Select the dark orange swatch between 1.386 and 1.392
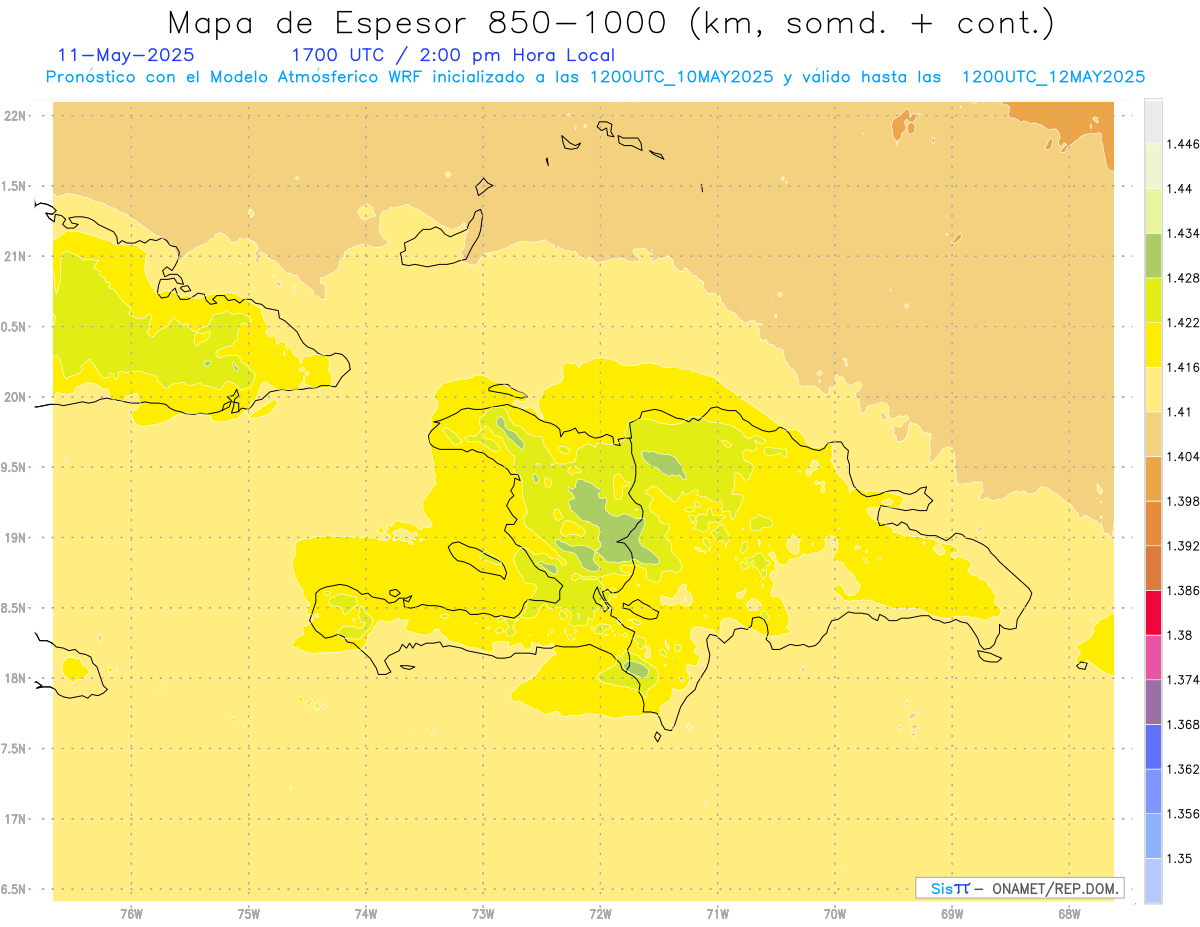The height and width of the screenshot is (927, 1200). [1153, 568]
